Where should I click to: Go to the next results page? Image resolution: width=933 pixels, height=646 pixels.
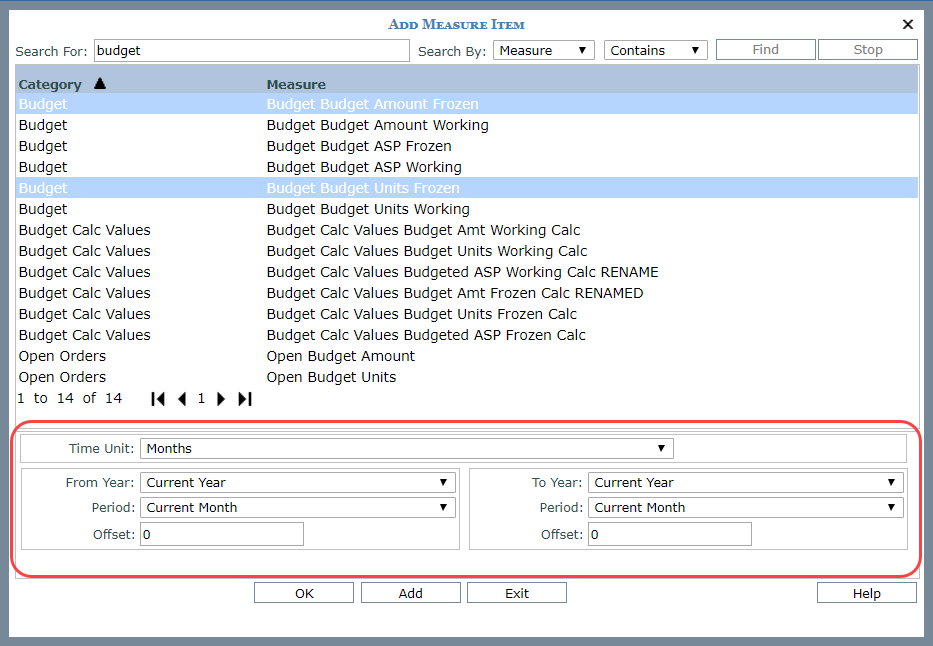point(221,399)
